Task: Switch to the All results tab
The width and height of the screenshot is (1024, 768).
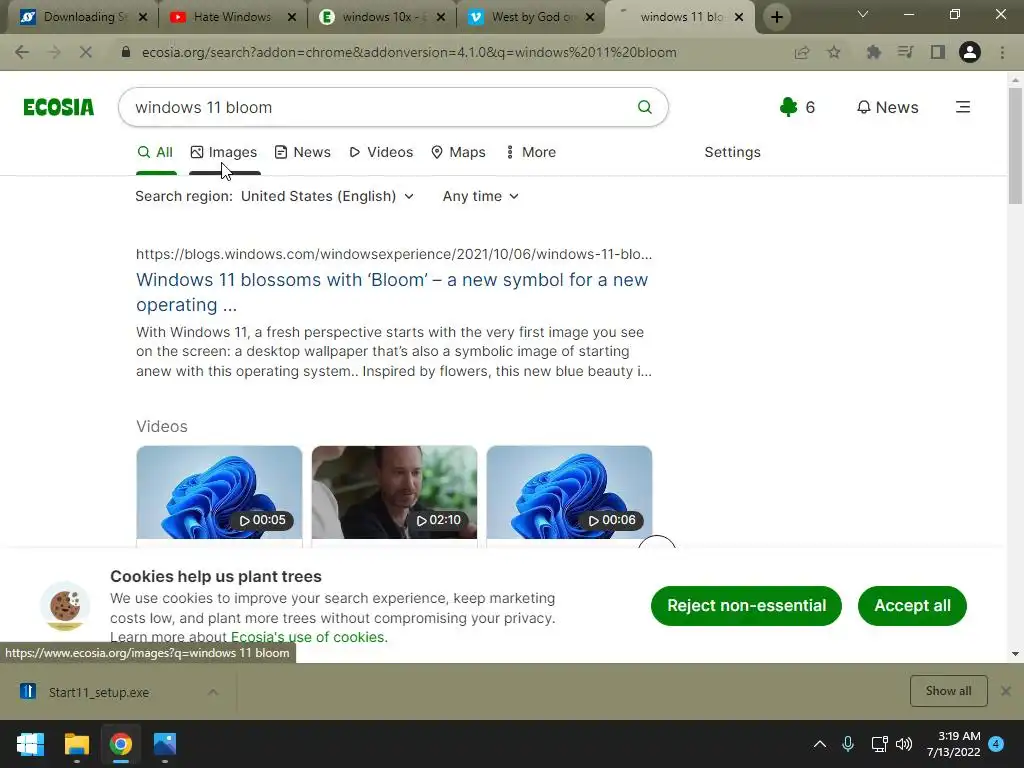Action: pyautogui.click(x=155, y=152)
